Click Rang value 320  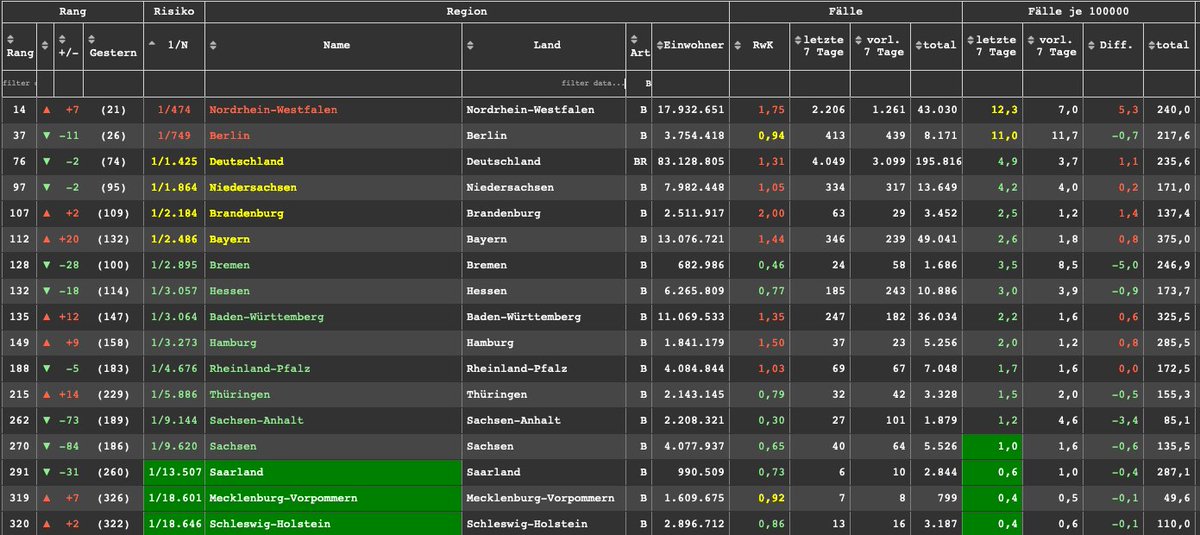point(19,524)
